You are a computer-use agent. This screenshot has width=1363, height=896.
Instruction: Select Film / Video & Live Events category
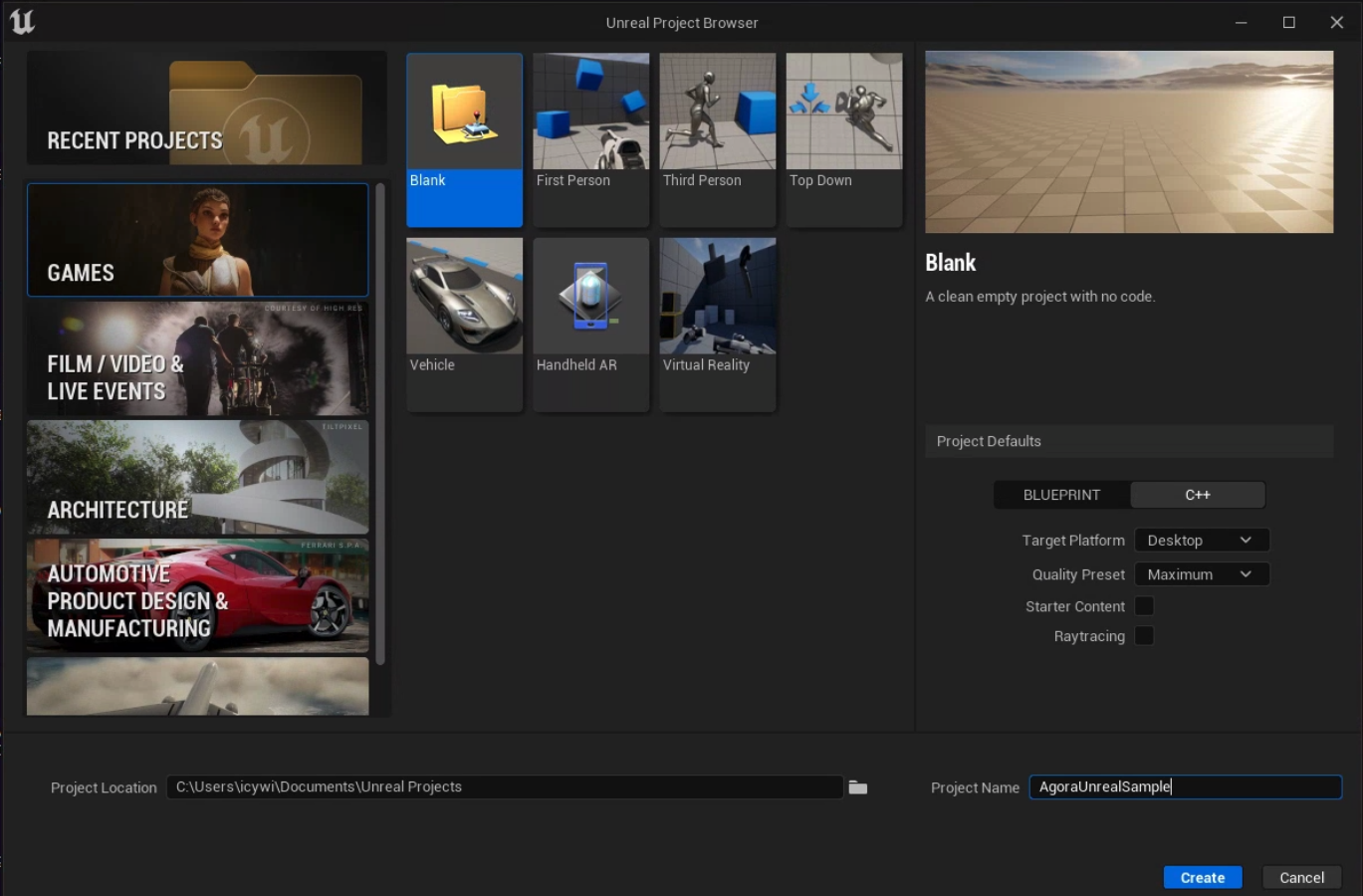pos(198,358)
